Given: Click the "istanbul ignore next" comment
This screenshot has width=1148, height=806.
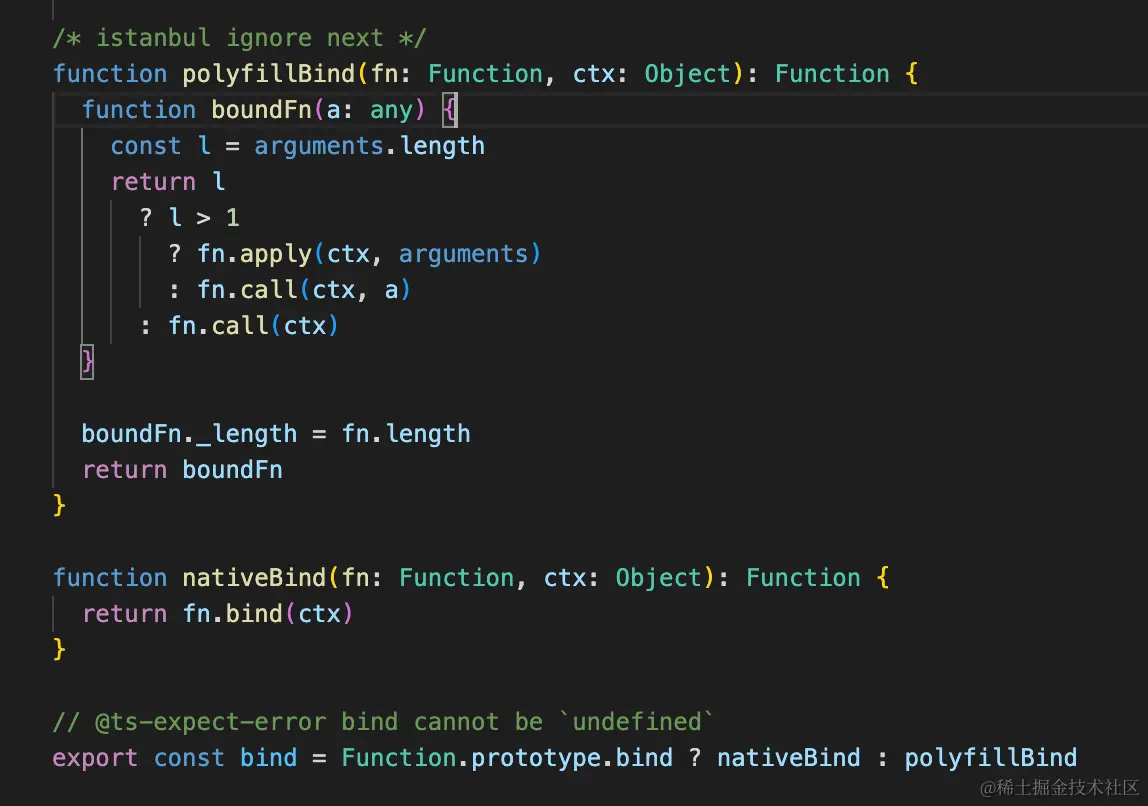Looking at the screenshot, I should (x=239, y=37).
